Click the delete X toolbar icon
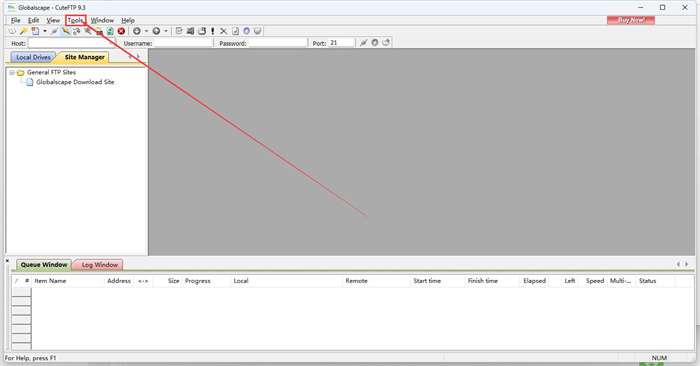The image size is (700, 366). click(223, 31)
